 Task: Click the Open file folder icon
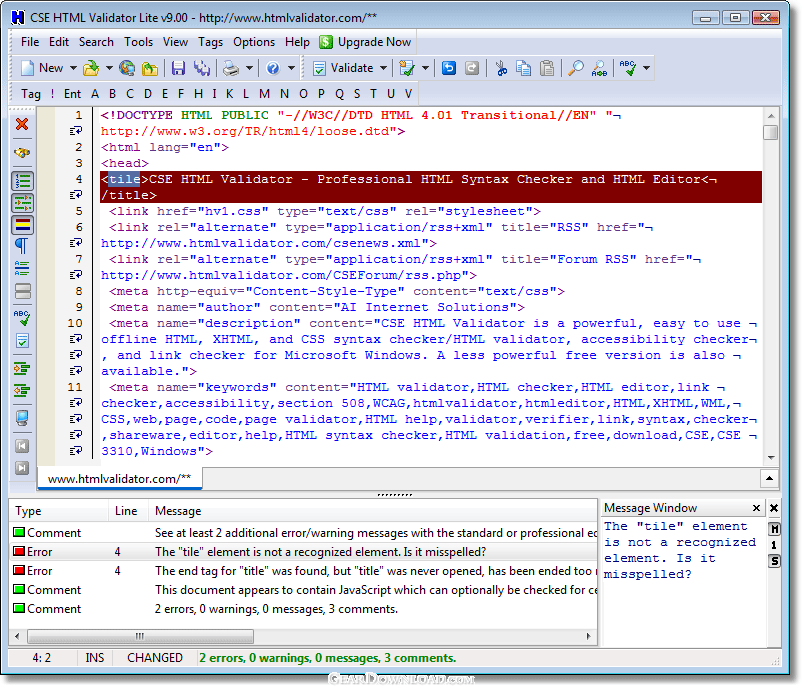pos(91,68)
